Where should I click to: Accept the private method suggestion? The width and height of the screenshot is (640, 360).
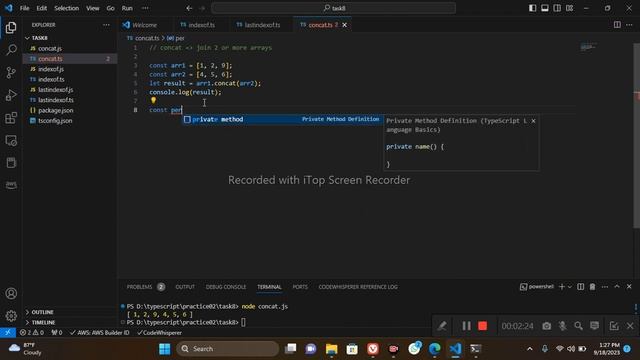282,119
